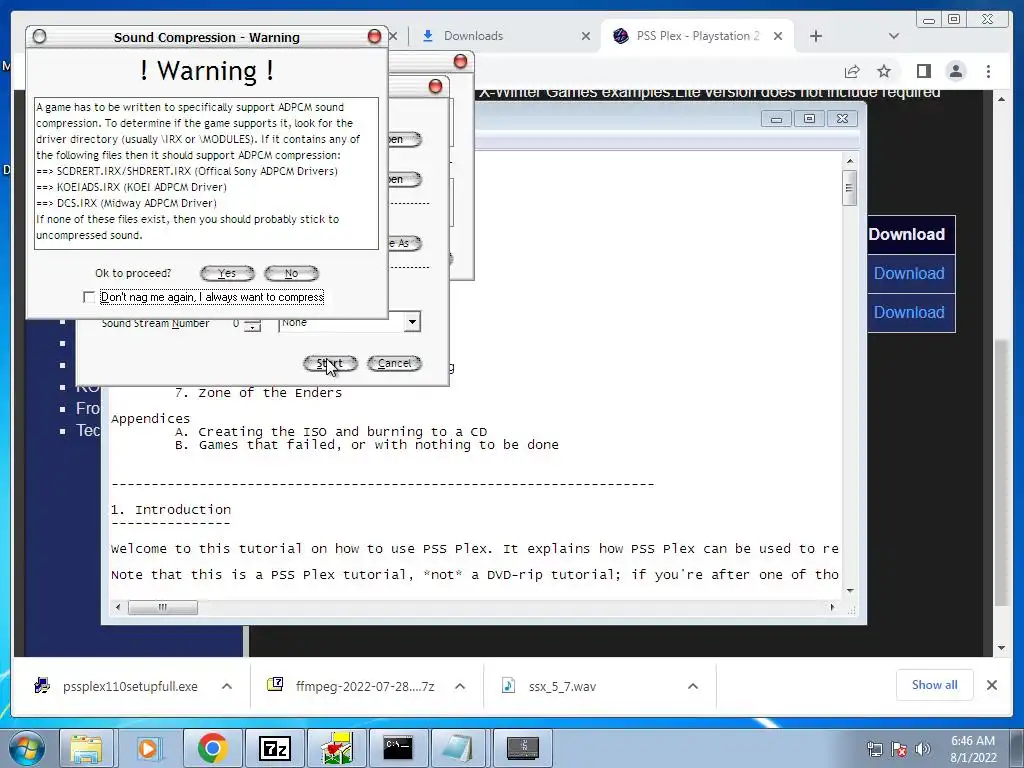This screenshot has height=768, width=1024.
Task: Click the taskbar clock showing 6:46 AM
Action: tap(973, 749)
